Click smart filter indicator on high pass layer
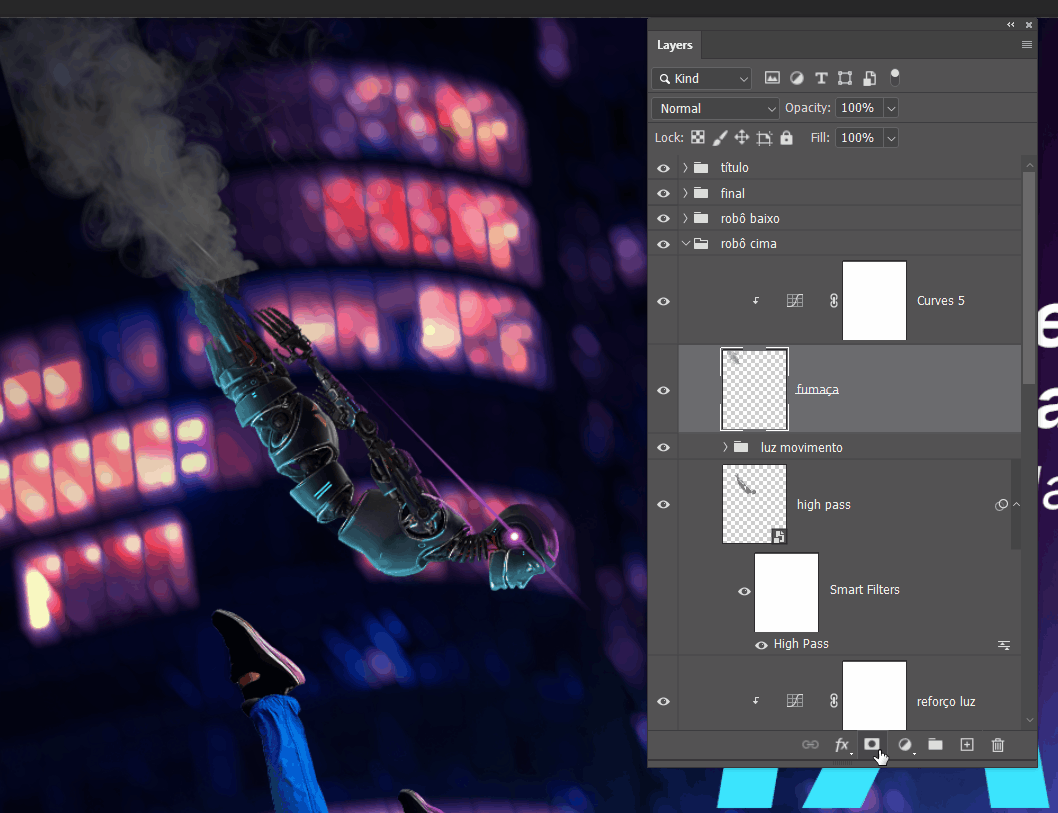 1001,505
